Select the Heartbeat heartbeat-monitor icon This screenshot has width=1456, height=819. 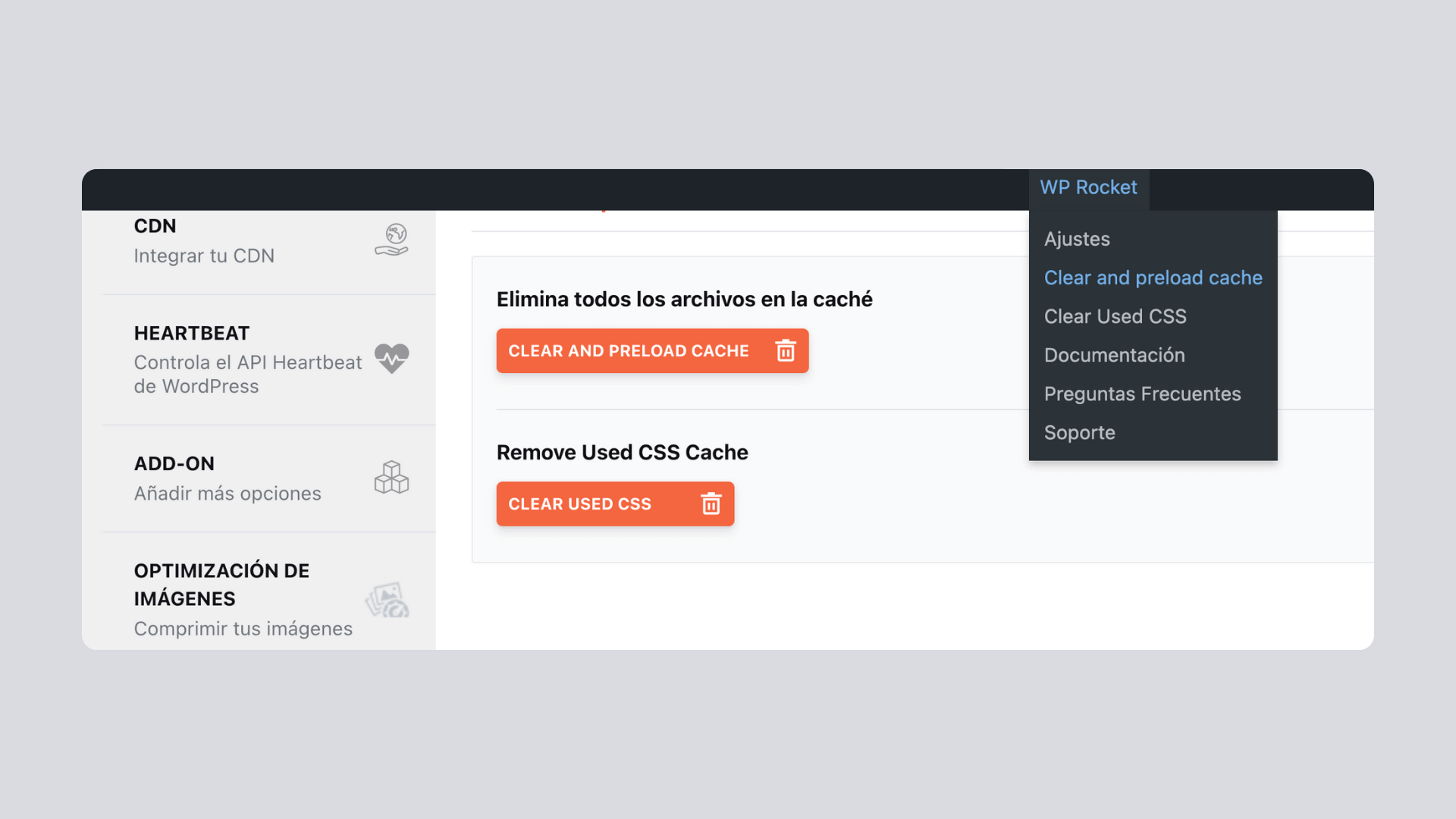tap(392, 359)
